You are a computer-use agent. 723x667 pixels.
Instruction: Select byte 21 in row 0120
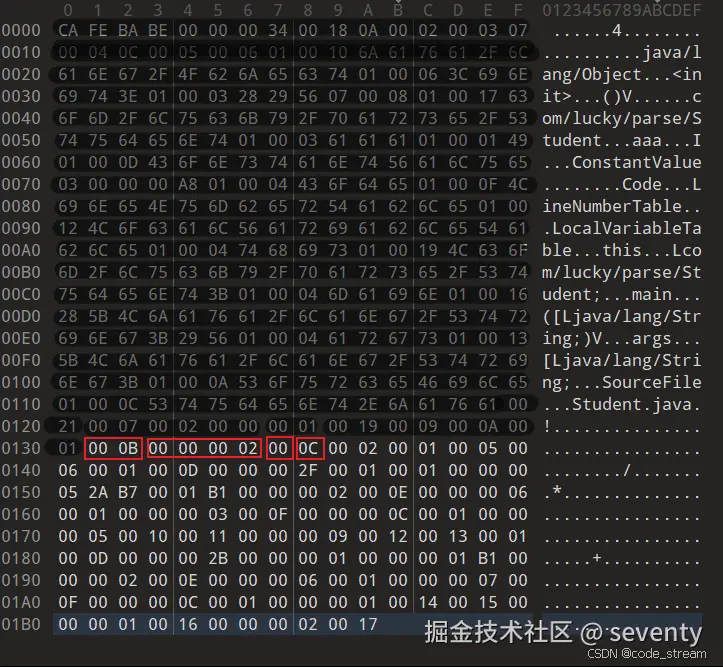pos(68,426)
